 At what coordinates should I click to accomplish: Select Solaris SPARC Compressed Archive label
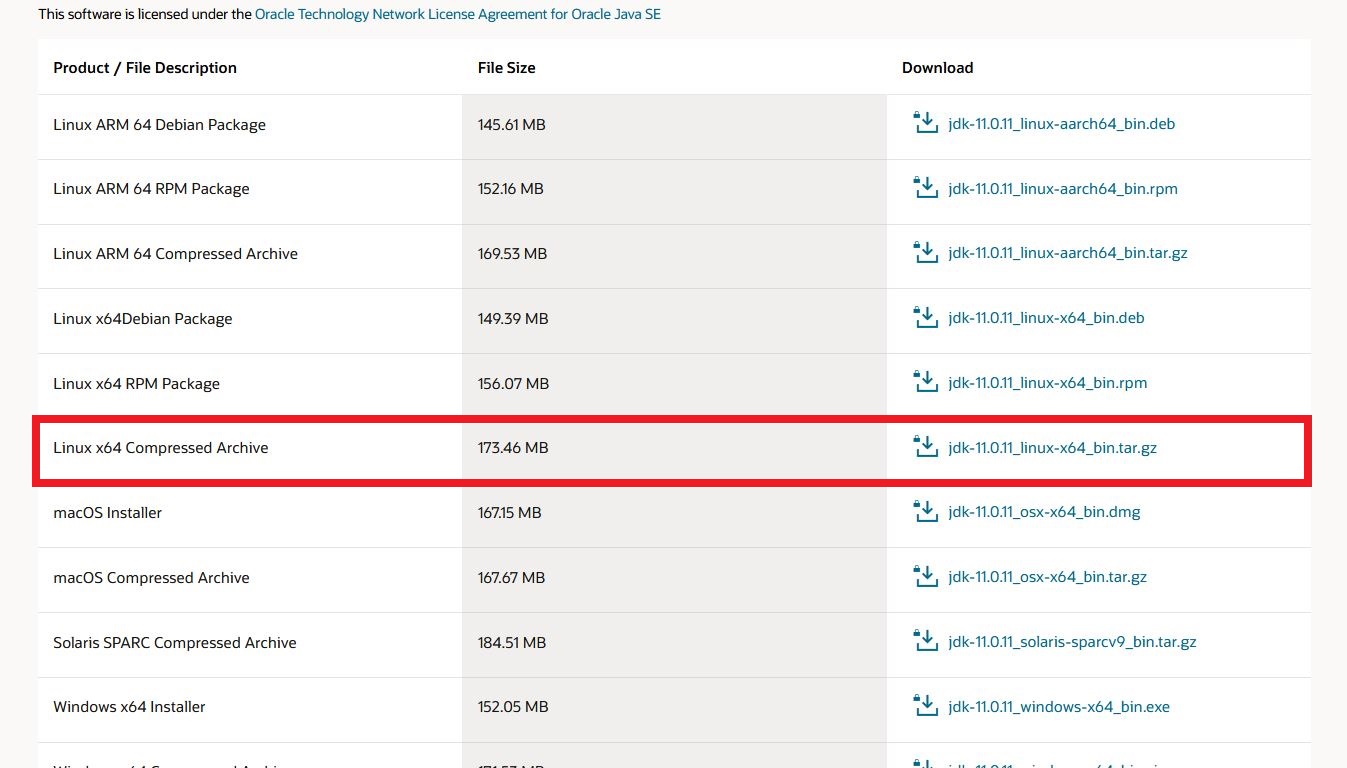[x=175, y=643]
